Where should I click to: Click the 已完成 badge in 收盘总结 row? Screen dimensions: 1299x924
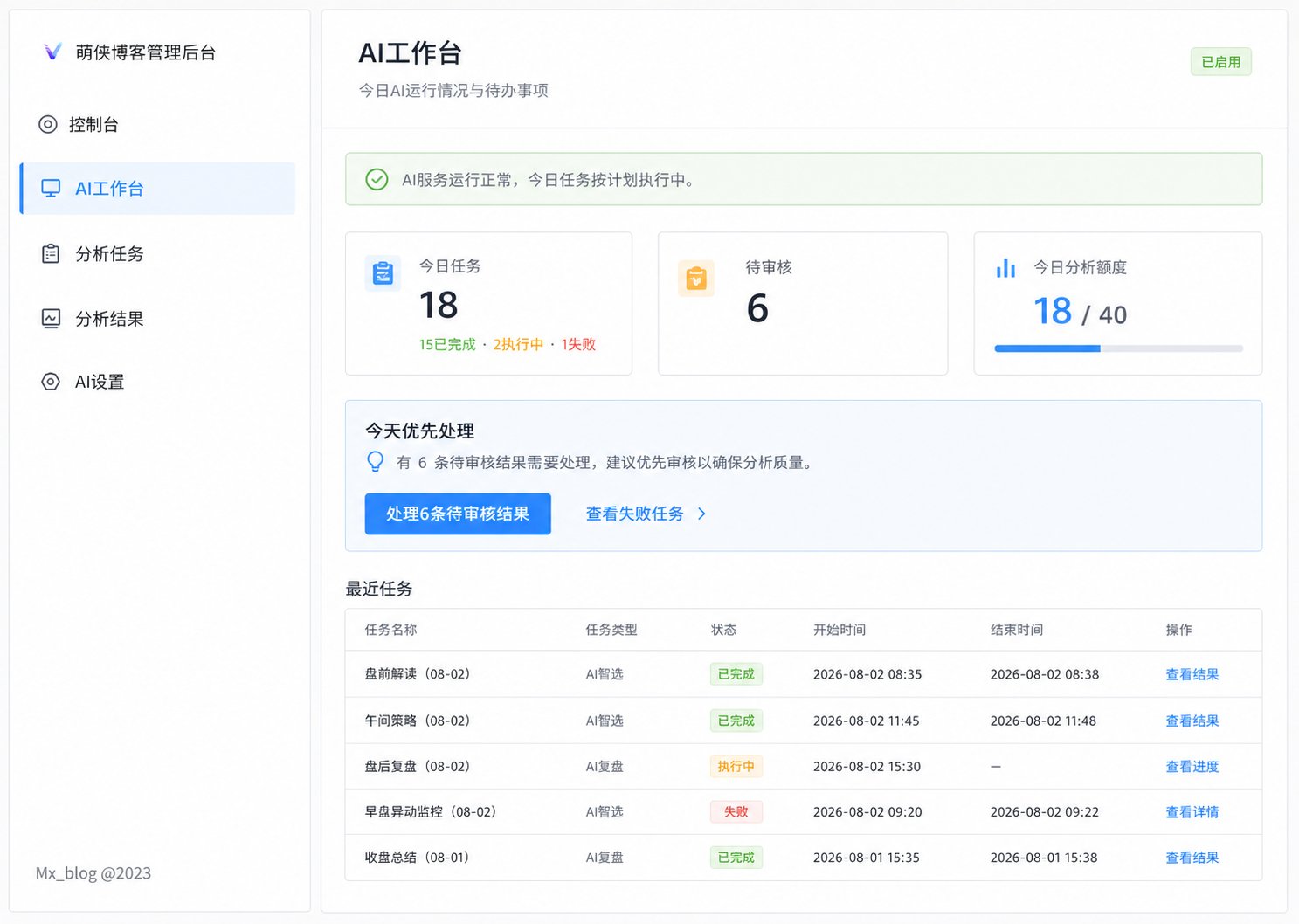(736, 858)
